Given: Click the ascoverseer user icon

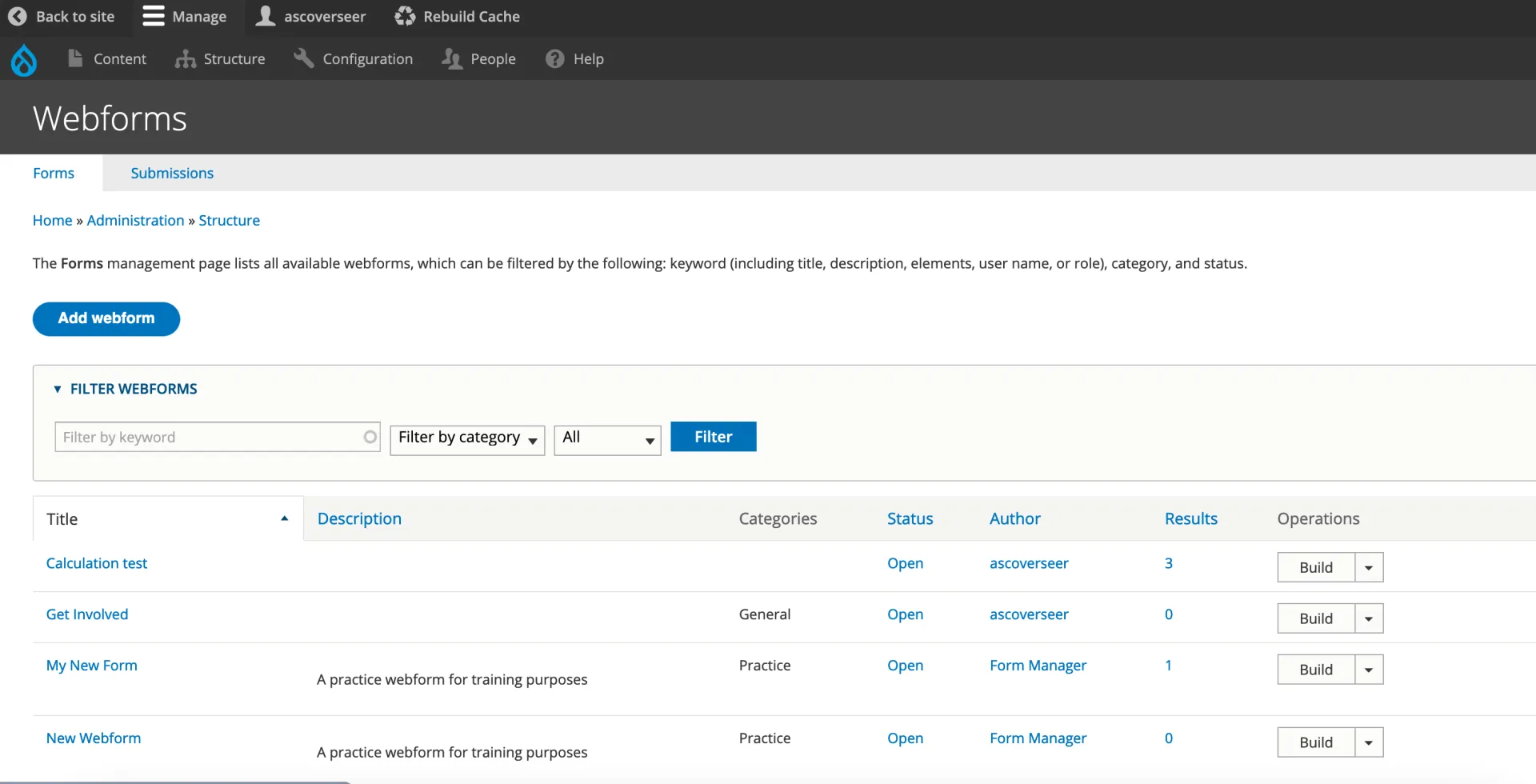Looking at the screenshot, I should [266, 16].
